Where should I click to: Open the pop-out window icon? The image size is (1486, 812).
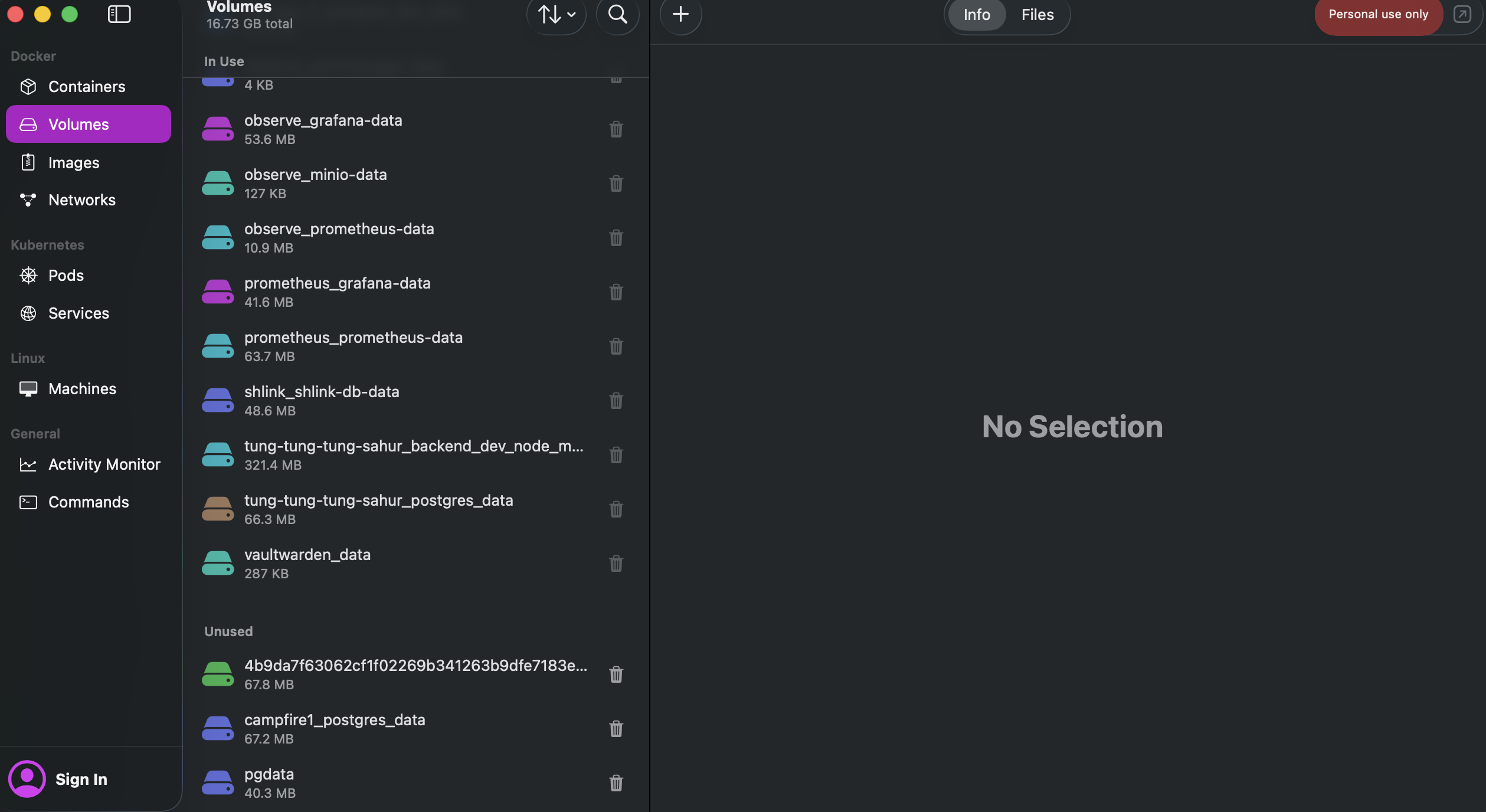click(1462, 15)
